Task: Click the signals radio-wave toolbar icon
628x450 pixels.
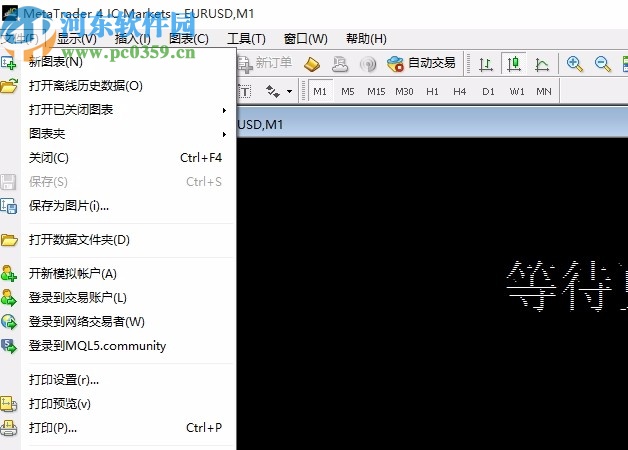Action: [x=368, y=64]
